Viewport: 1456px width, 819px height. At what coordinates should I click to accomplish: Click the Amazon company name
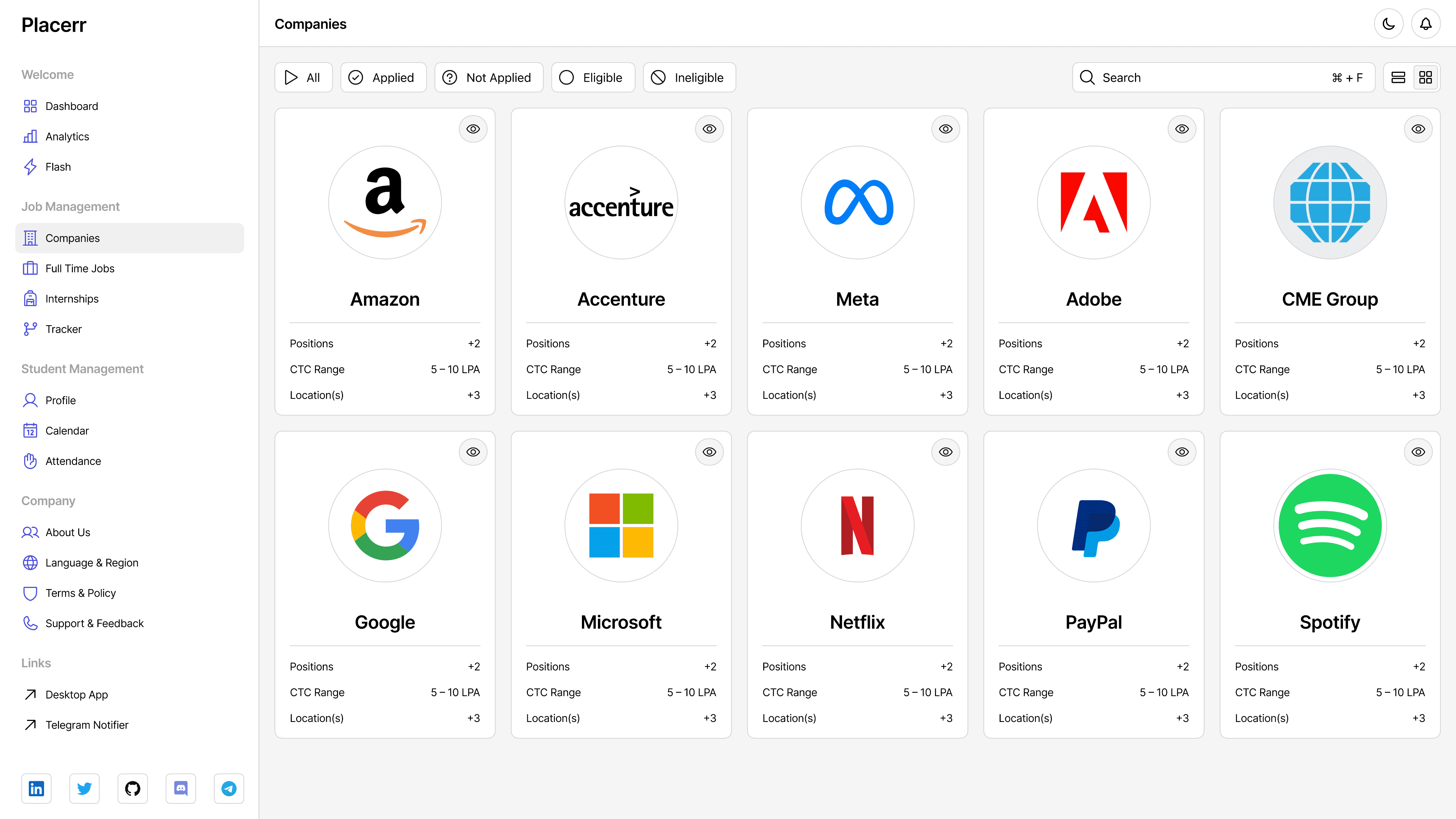point(385,299)
